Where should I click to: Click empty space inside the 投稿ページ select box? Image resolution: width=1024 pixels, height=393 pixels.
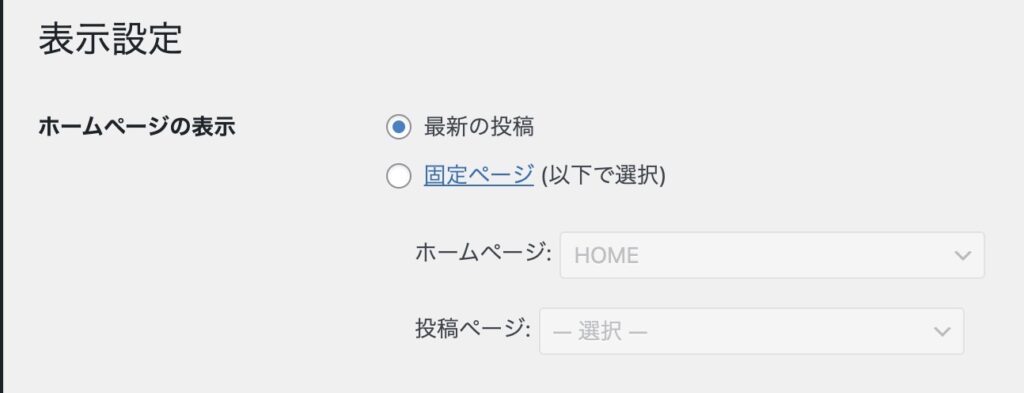tap(784, 332)
